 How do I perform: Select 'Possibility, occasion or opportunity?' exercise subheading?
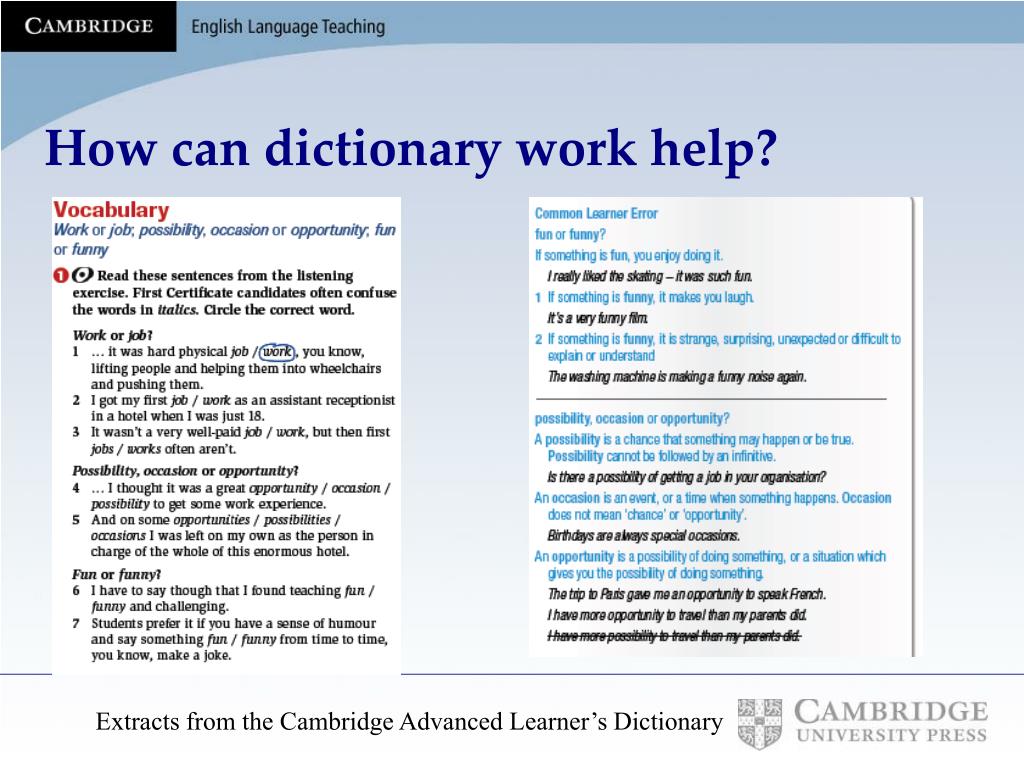click(x=185, y=471)
